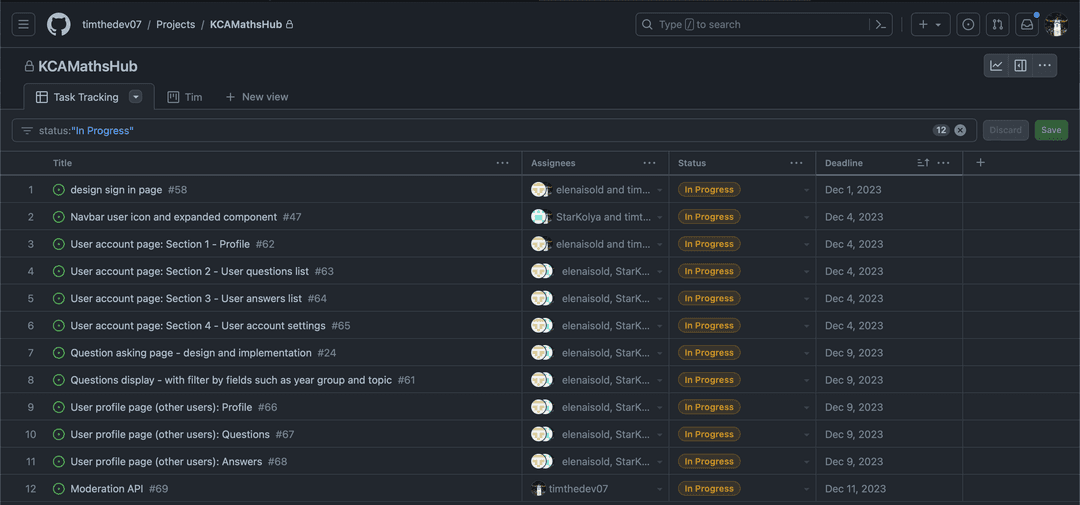Viewport: 1080px width, 505px height.
Task: Clear the status filter with X icon
Action: pyautogui.click(x=960, y=130)
